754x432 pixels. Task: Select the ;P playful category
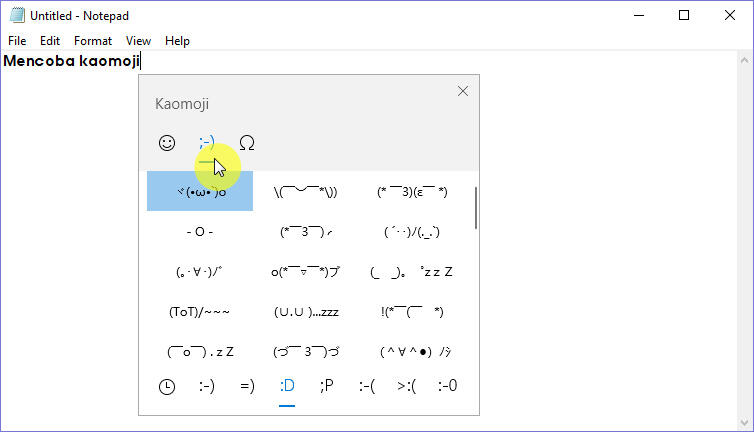pos(327,386)
